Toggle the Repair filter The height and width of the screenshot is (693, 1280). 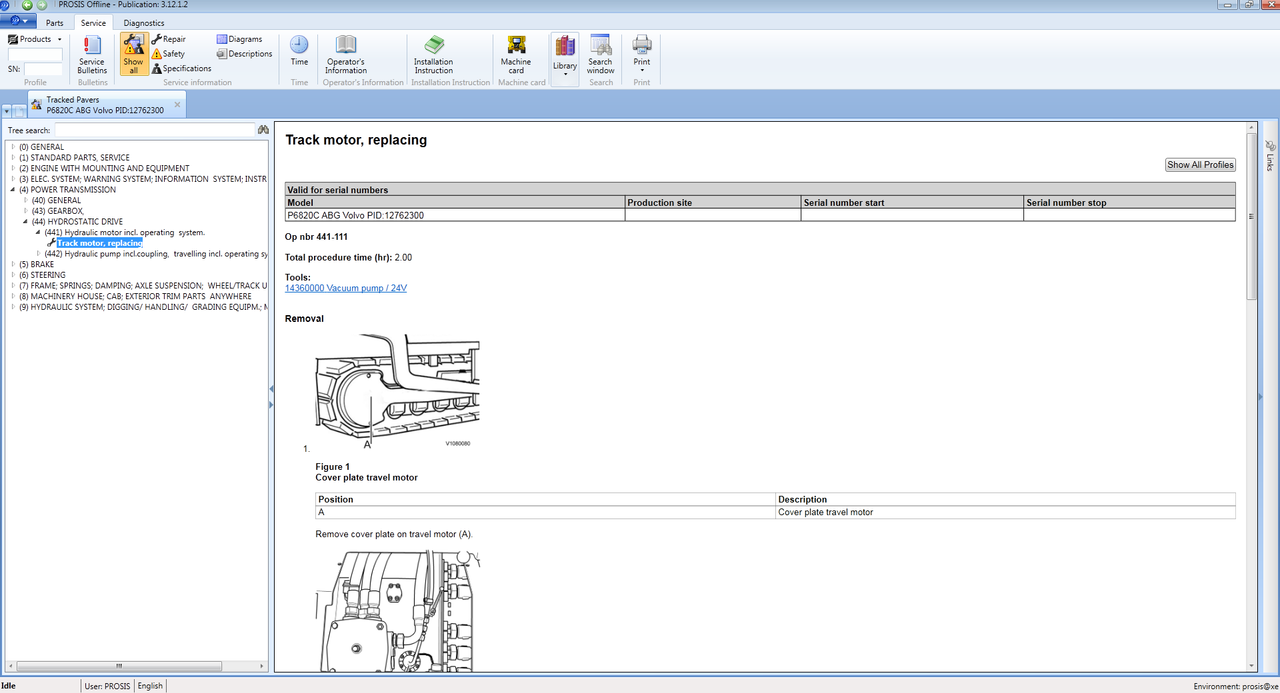pos(168,39)
